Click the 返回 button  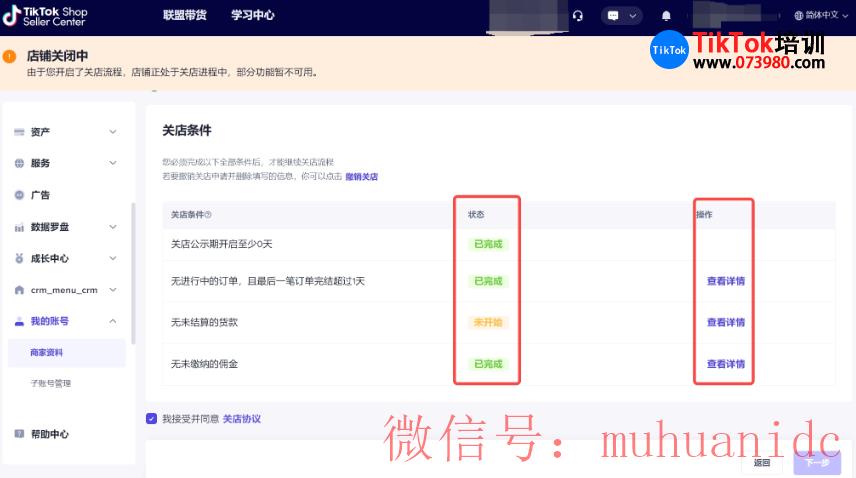pyautogui.click(x=762, y=463)
